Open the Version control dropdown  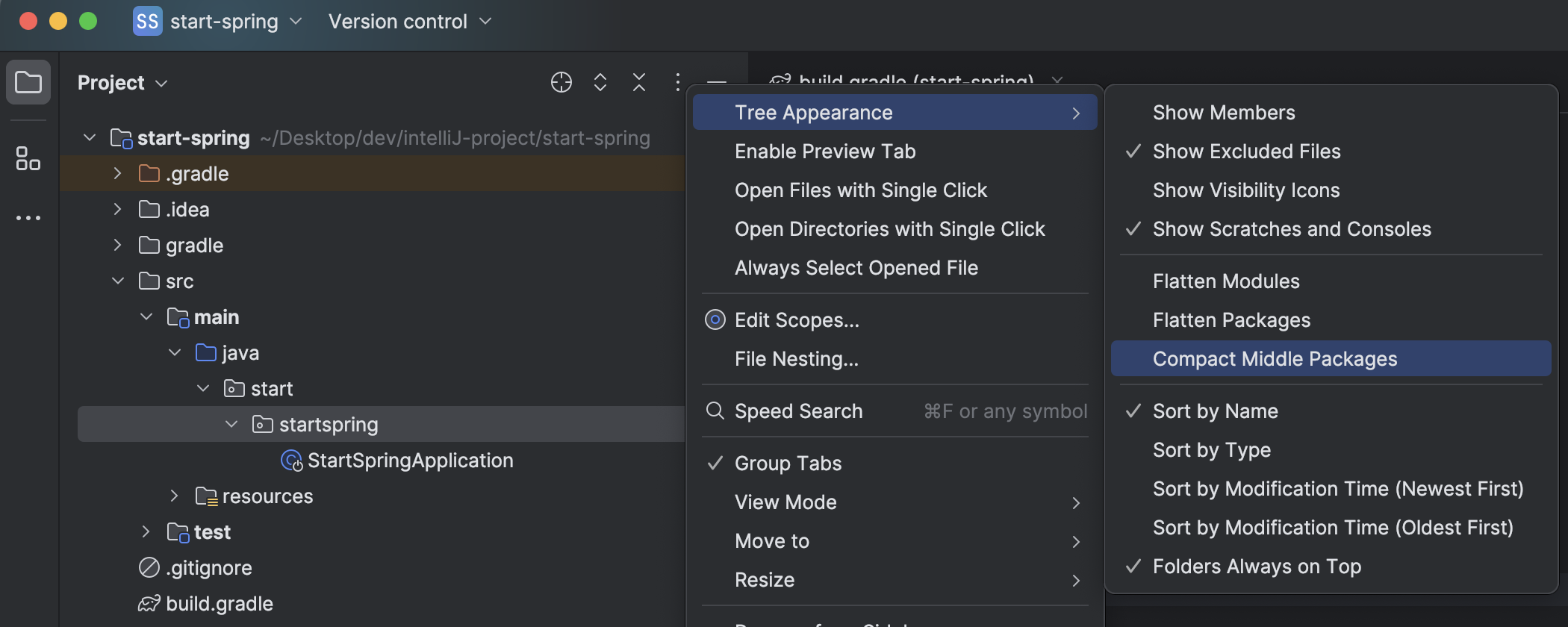pos(410,22)
